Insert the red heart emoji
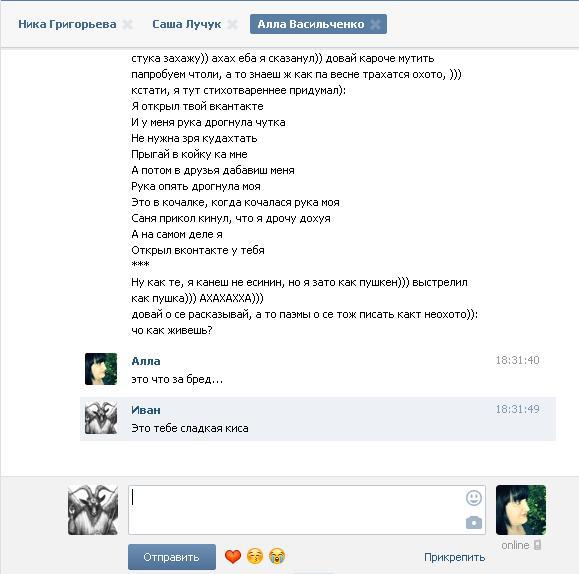The image size is (579, 574). tap(233, 556)
